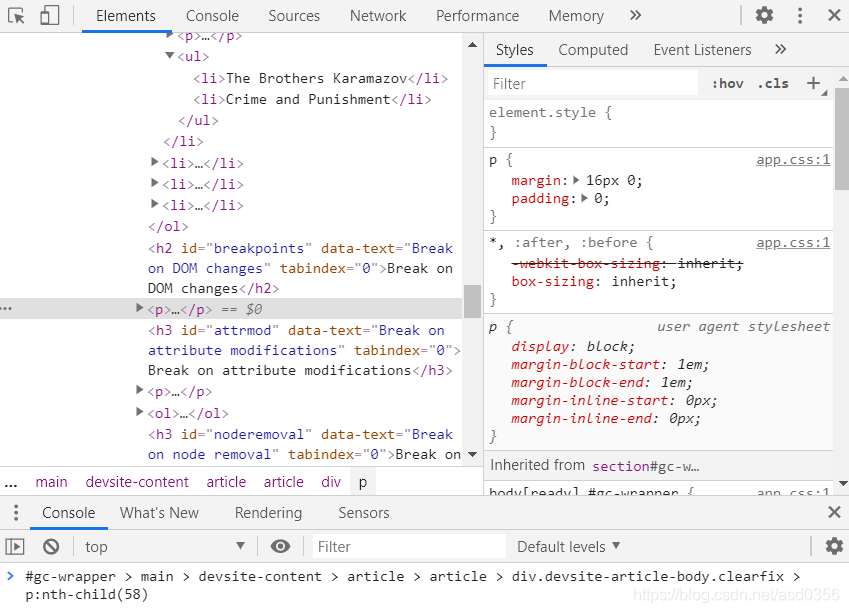The width and height of the screenshot is (849, 613).
Task: Open the top execution context dropdown
Action: coord(164,546)
